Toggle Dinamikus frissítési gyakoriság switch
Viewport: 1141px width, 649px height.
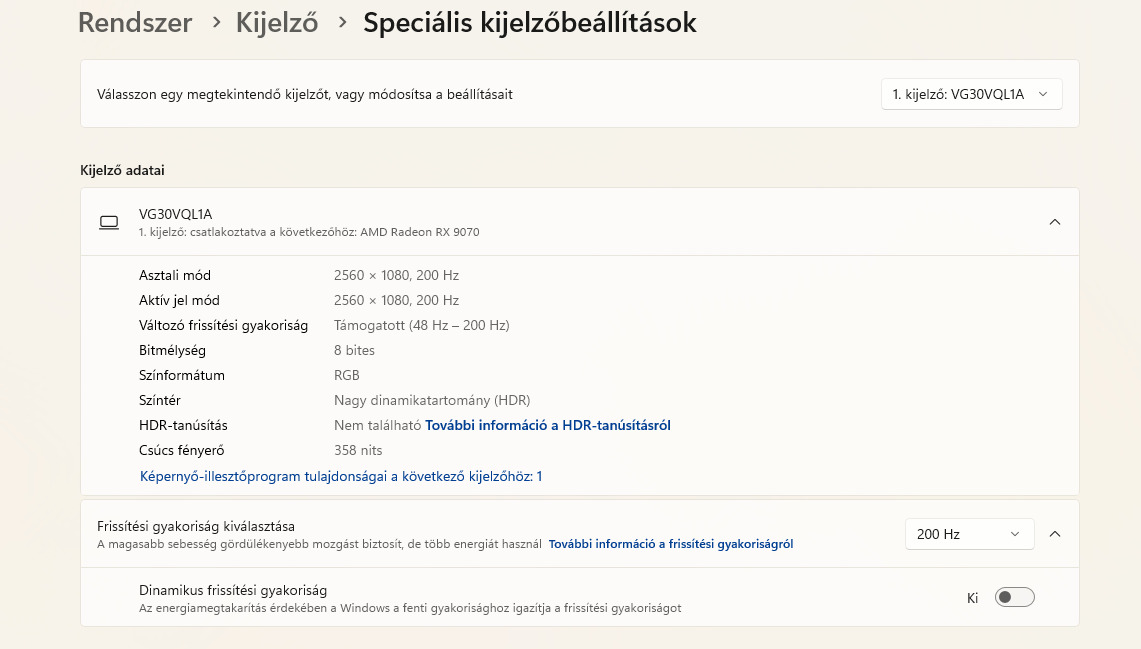1014,597
